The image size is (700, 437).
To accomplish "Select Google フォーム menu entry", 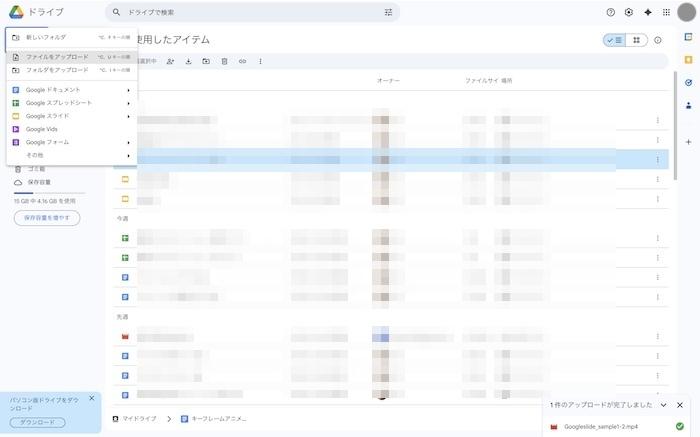I will (x=72, y=142).
